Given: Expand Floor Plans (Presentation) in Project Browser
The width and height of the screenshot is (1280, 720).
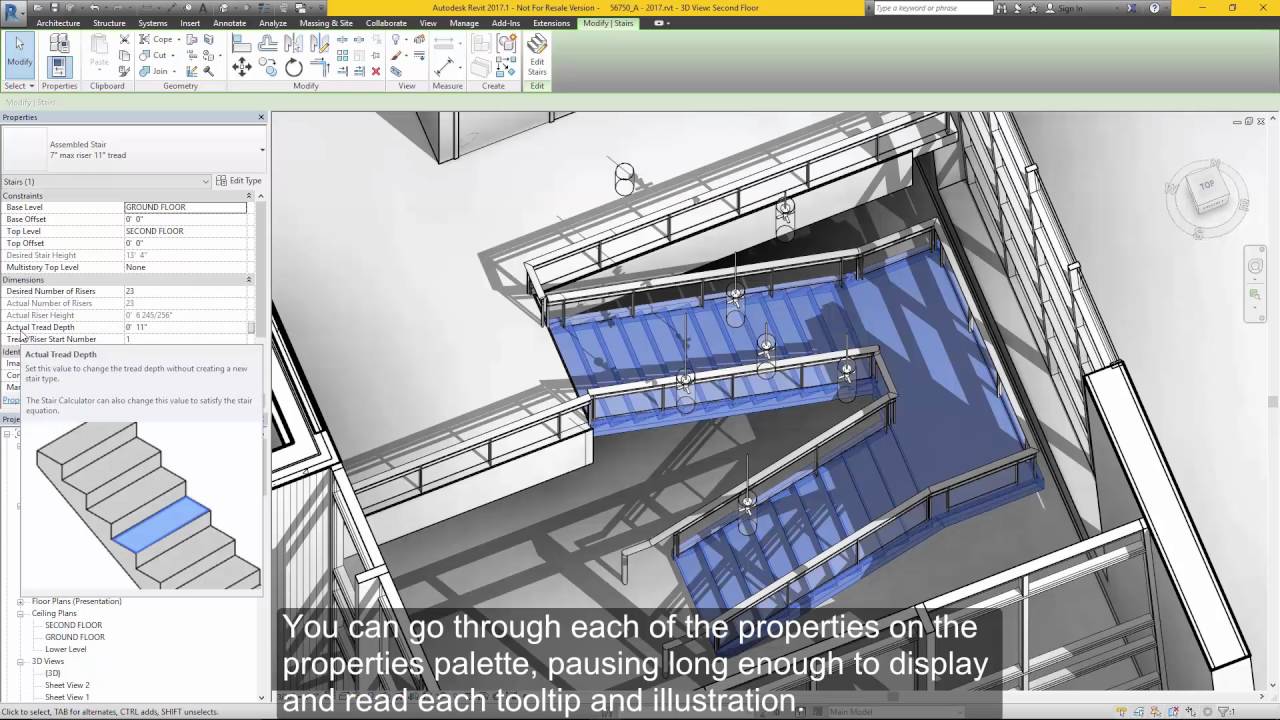Looking at the screenshot, I should pos(18,601).
